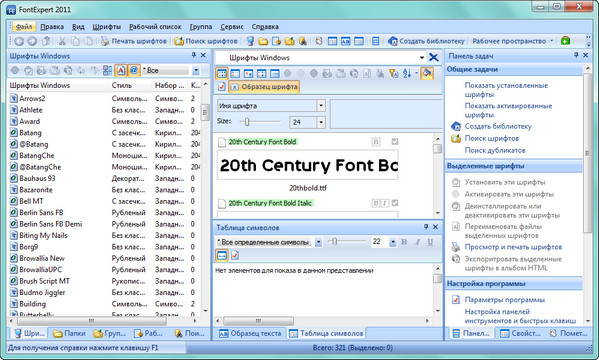Switch to Образец текста tab

click(x=250, y=333)
